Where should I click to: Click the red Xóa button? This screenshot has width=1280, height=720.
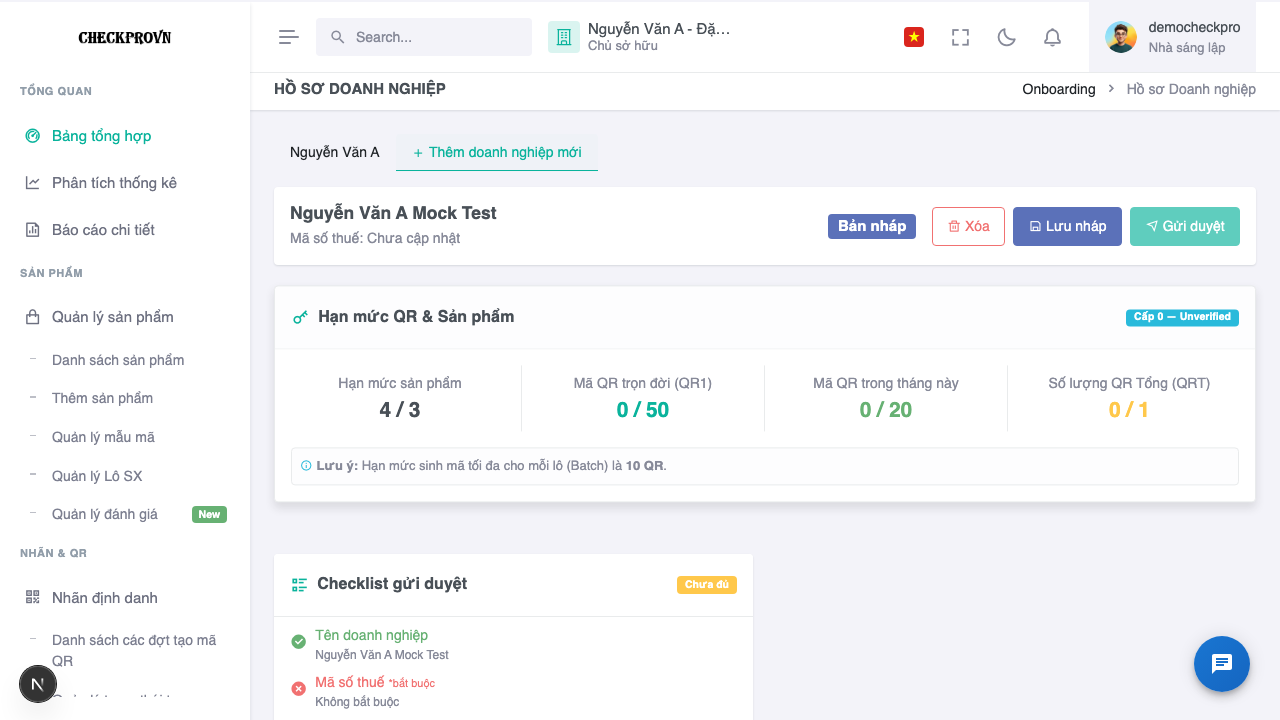(968, 226)
